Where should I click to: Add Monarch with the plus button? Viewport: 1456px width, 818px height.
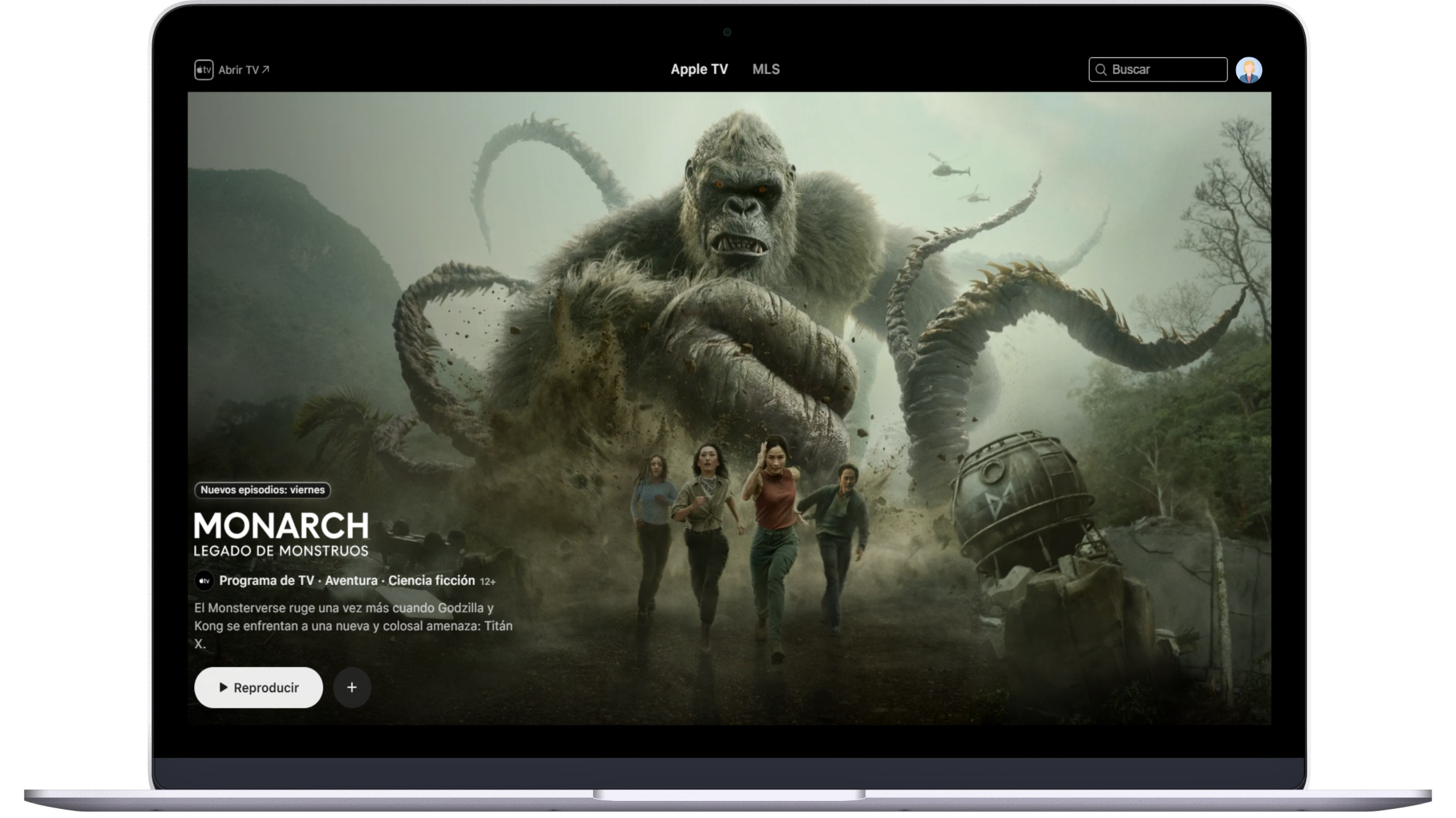click(351, 688)
